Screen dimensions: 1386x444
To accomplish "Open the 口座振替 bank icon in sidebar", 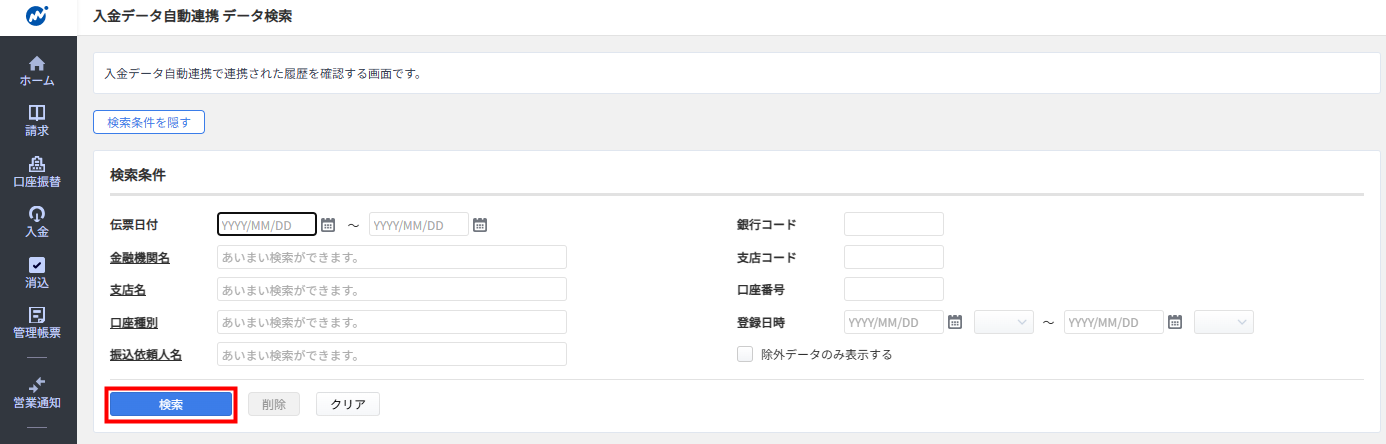I will point(37,164).
